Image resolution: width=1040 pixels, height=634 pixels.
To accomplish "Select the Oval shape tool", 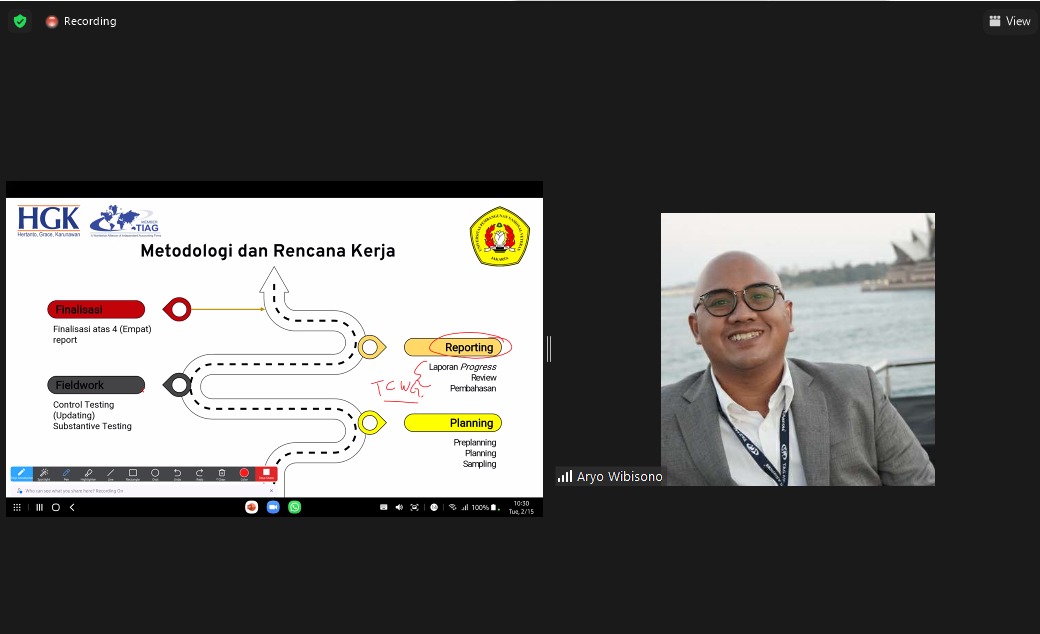I will [155, 474].
